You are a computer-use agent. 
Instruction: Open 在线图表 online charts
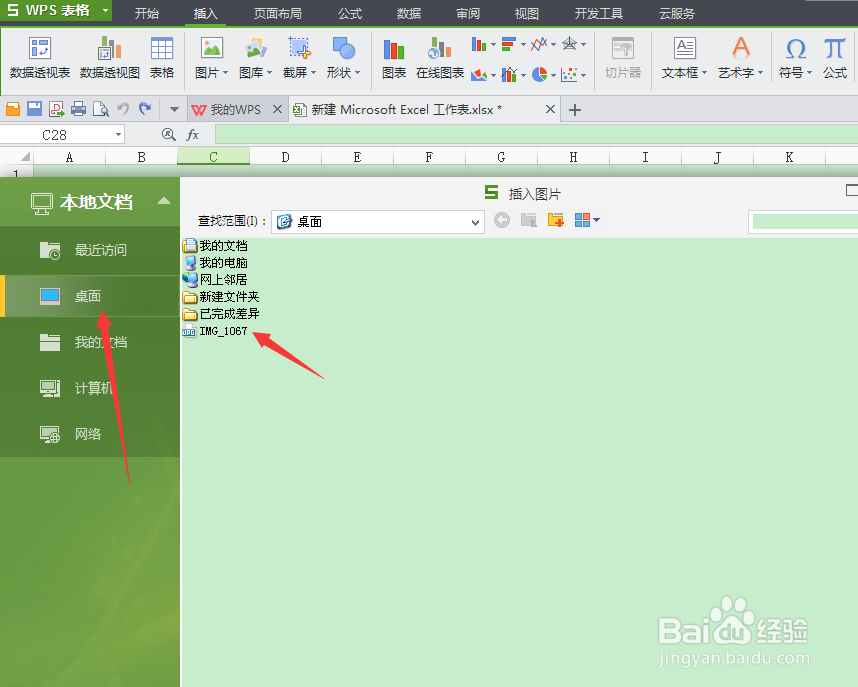440,58
